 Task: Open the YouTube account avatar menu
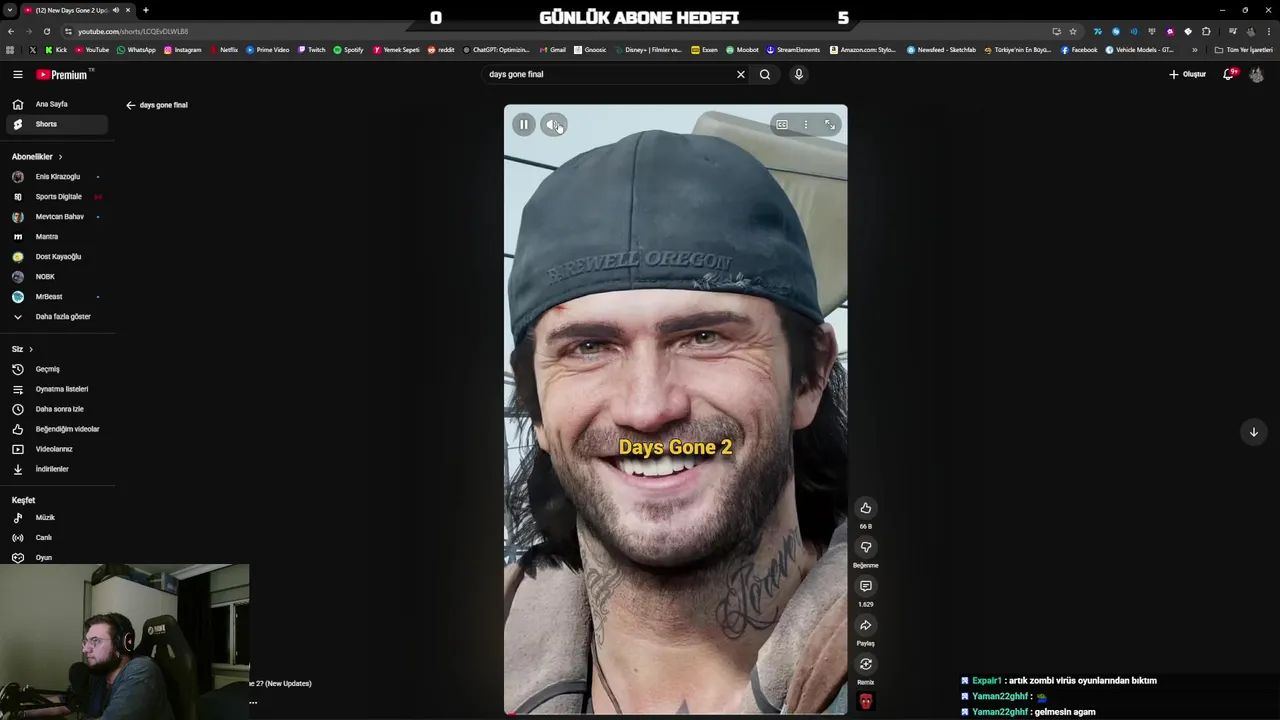1257,74
